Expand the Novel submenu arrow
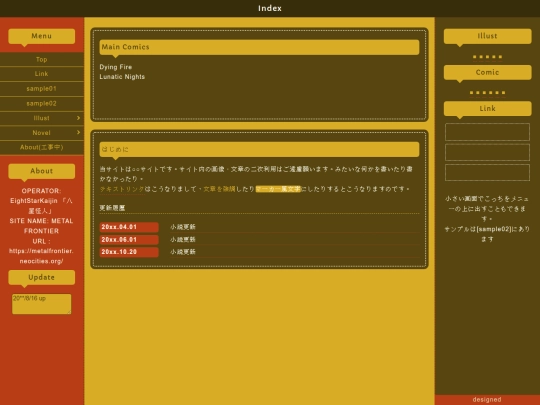The height and width of the screenshot is (405, 540). (79, 132)
